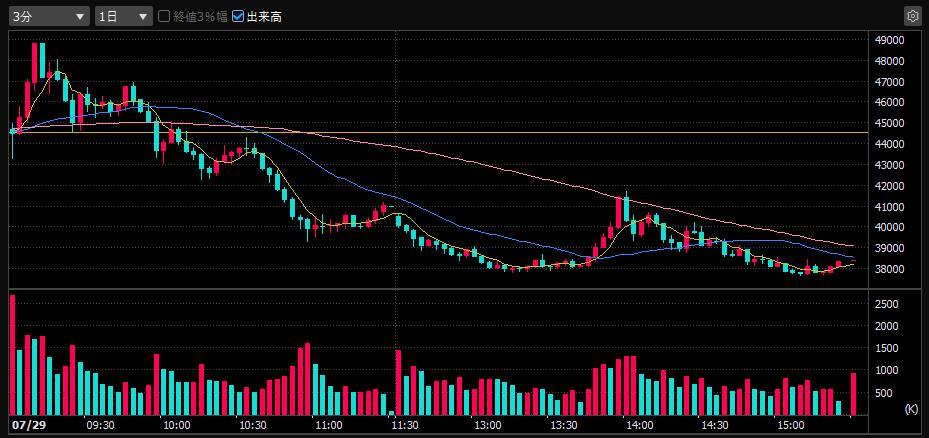Click the 44000 price axis label
The image size is (929, 438).
coord(889,143)
